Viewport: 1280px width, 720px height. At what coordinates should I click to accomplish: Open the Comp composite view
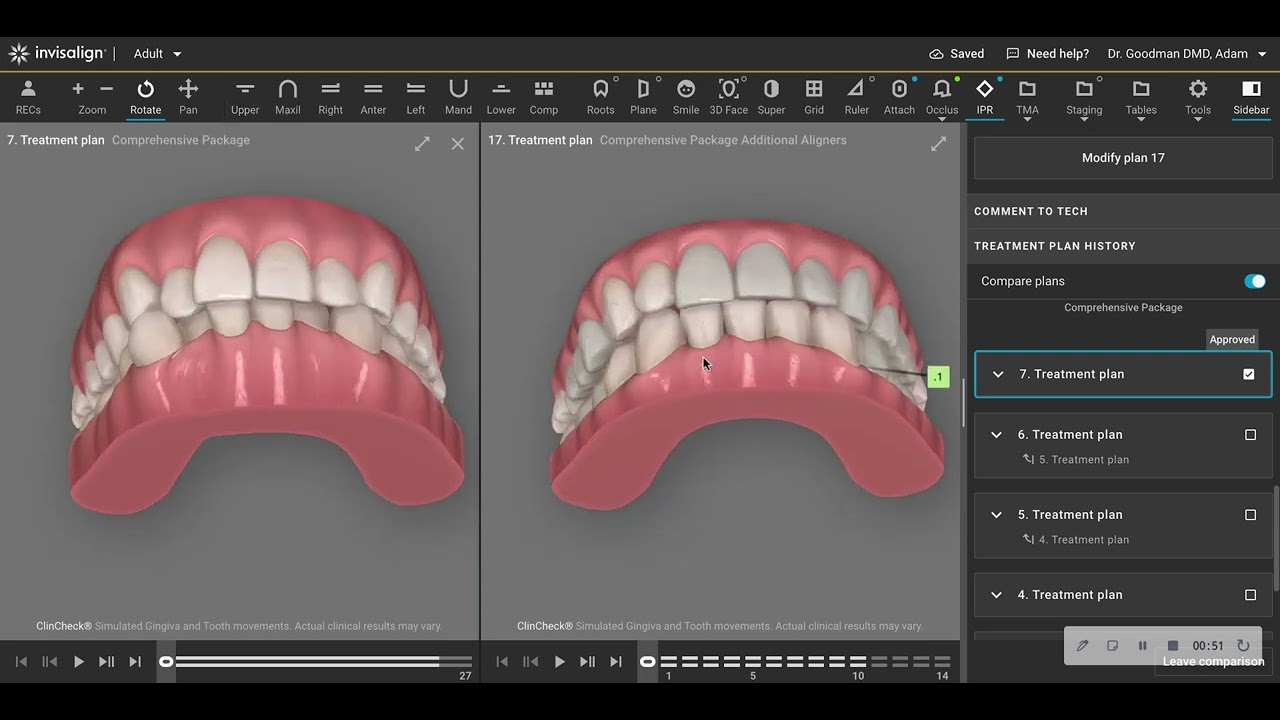point(544,97)
